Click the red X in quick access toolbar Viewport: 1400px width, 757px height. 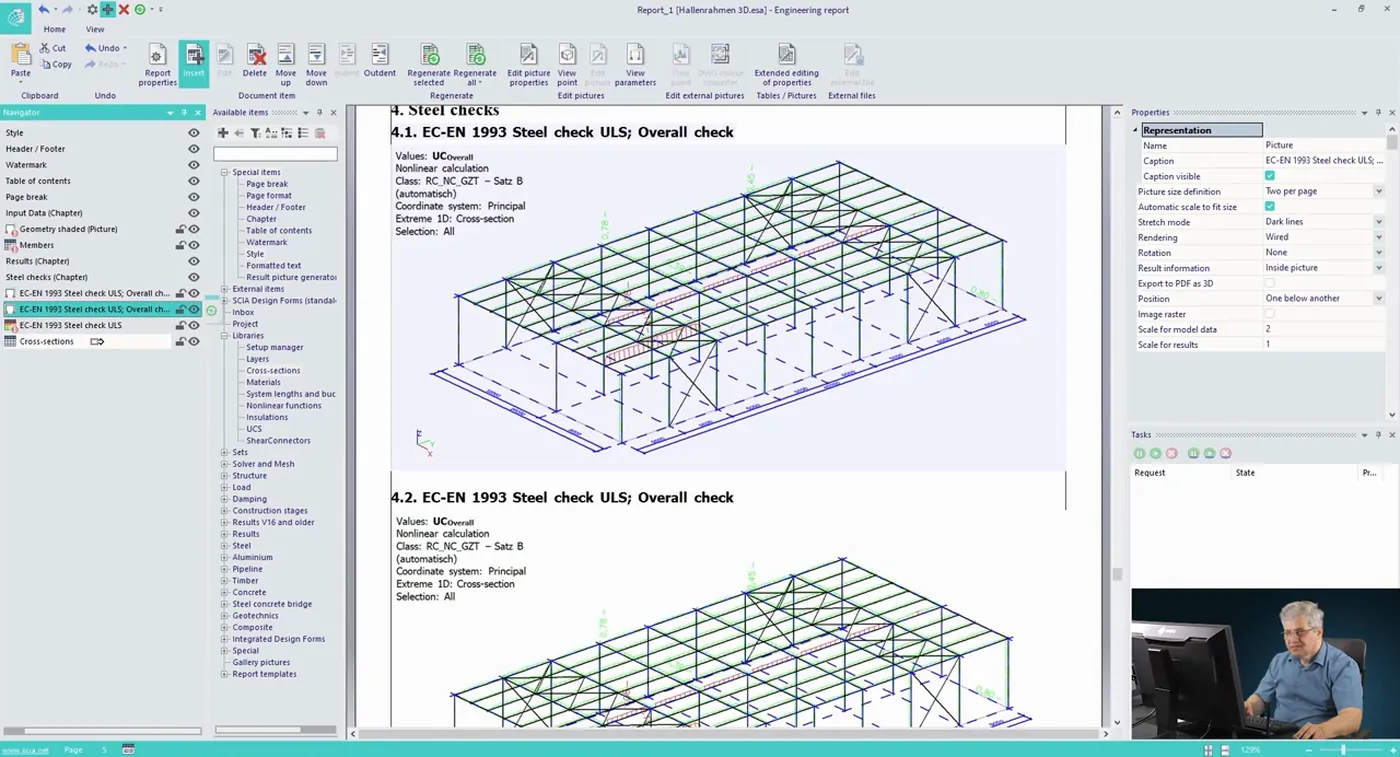tap(124, 9)
